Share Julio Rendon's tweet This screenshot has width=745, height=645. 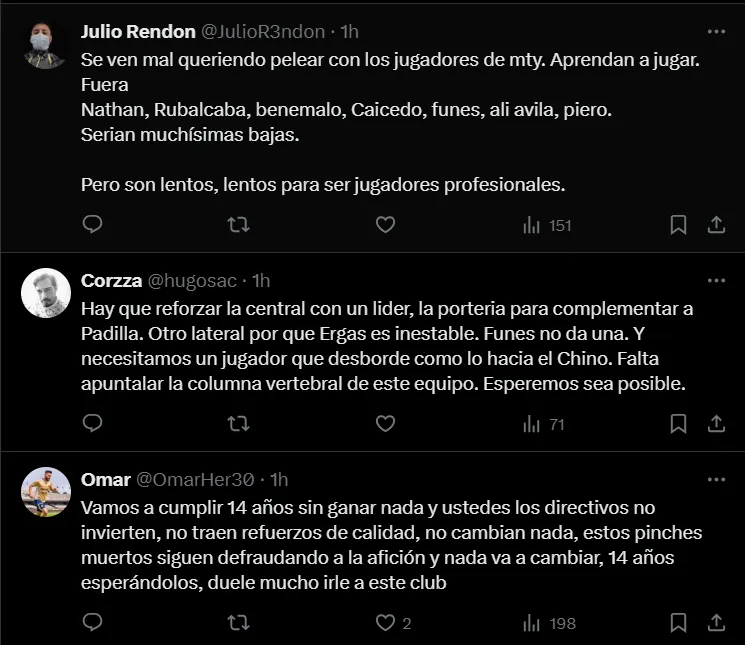pos(716,225)
